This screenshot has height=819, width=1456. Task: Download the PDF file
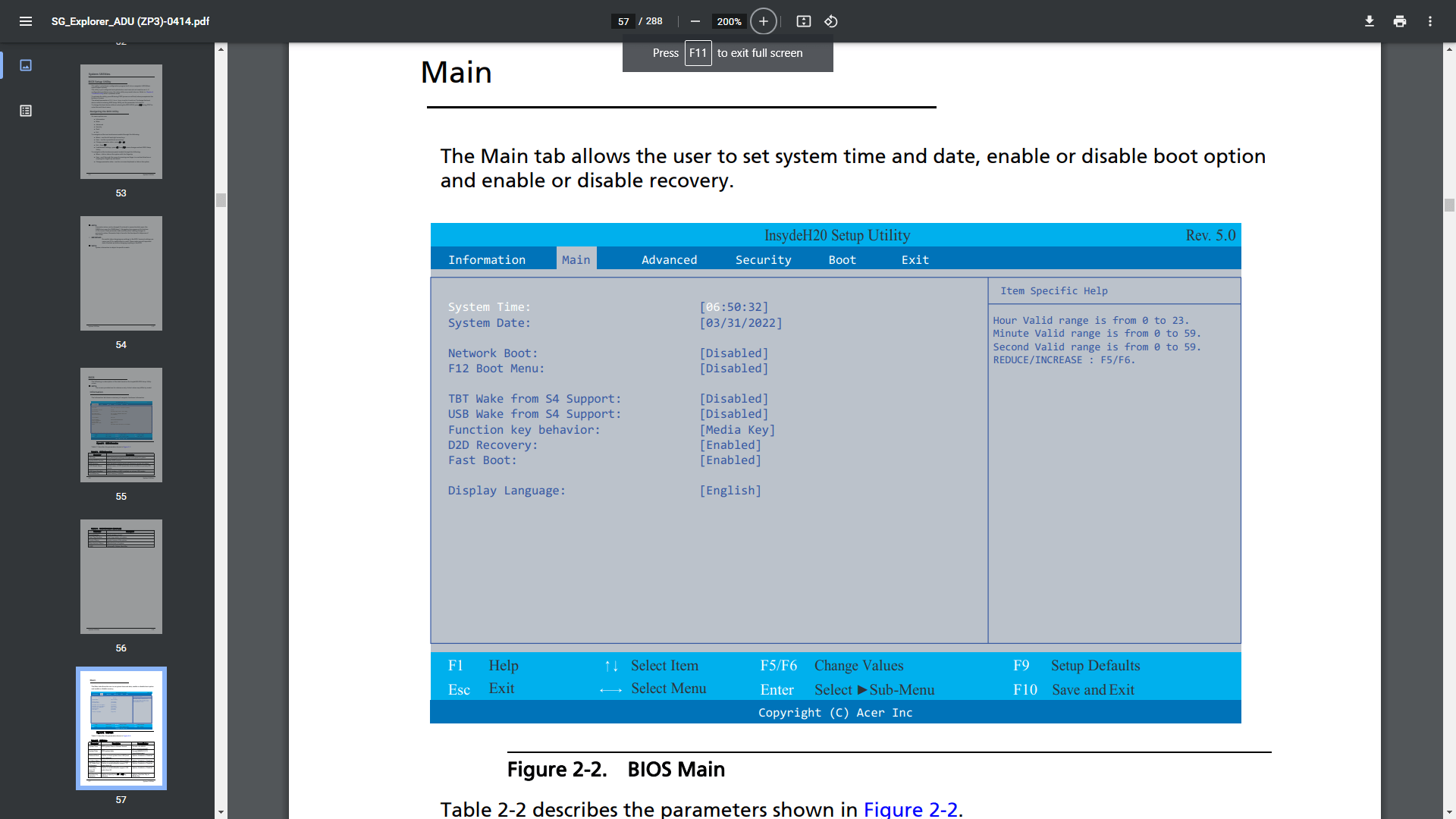[x=1370, y=21]
